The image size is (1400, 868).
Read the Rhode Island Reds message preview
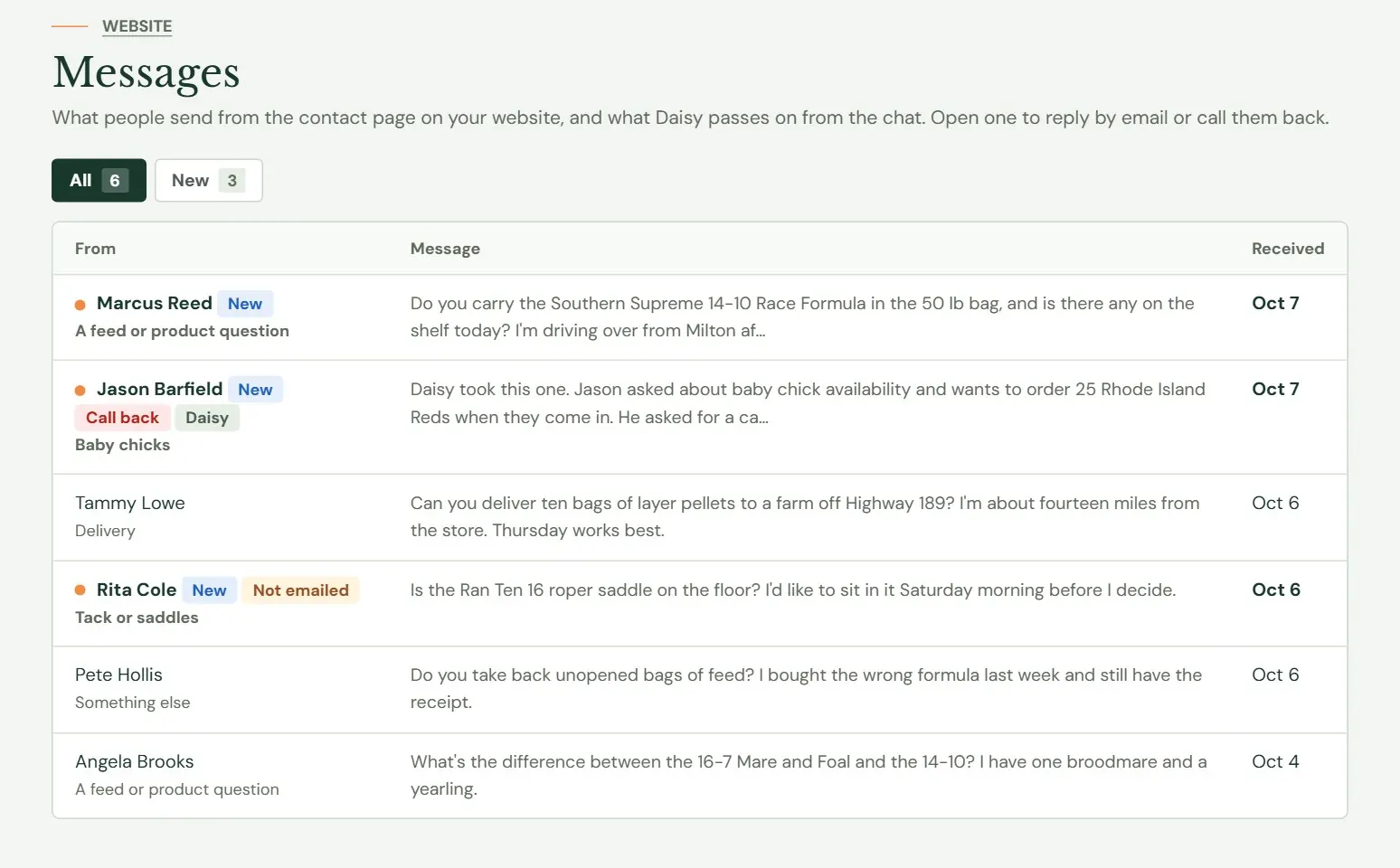point(808,403)
